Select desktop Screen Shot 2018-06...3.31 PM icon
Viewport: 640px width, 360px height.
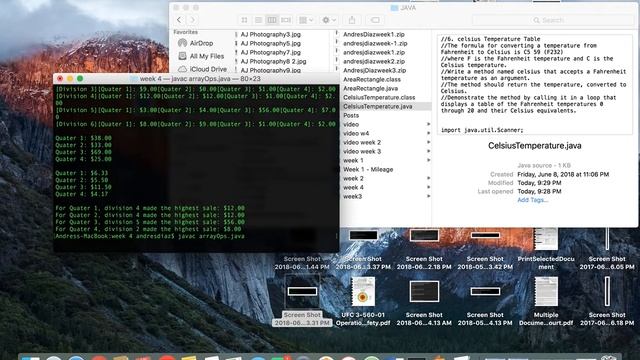click(302, 291)
